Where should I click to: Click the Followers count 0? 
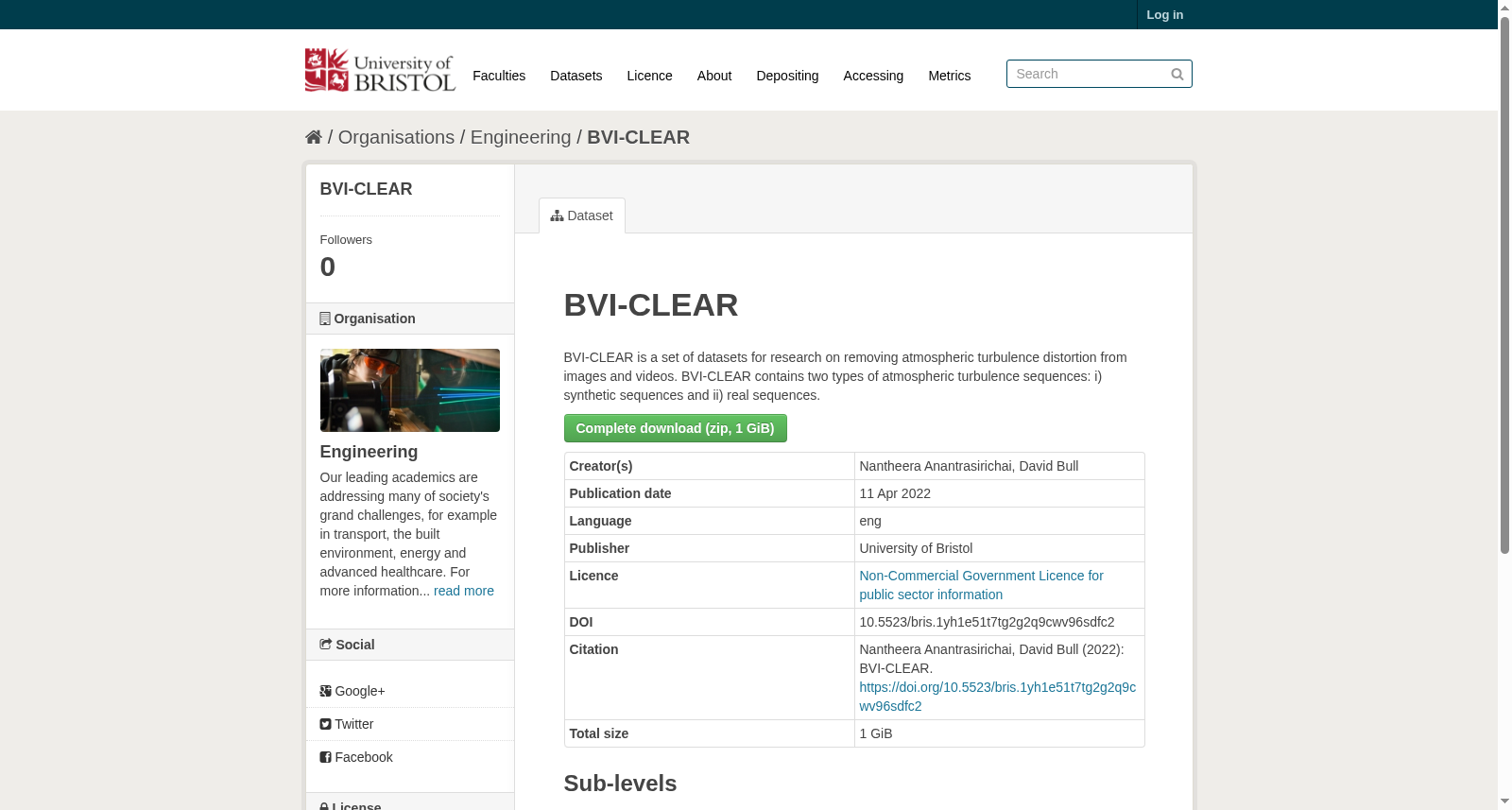coord(328,267)
